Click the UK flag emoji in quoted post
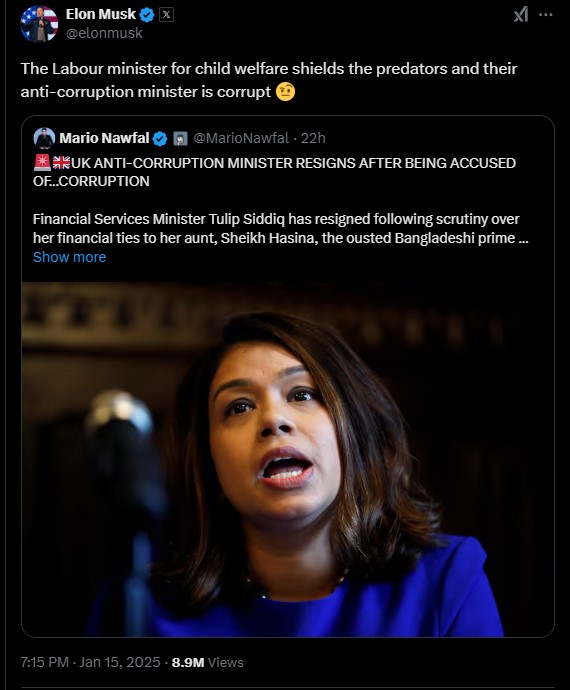Screen dimensions: 570x690 click(61, 163)
